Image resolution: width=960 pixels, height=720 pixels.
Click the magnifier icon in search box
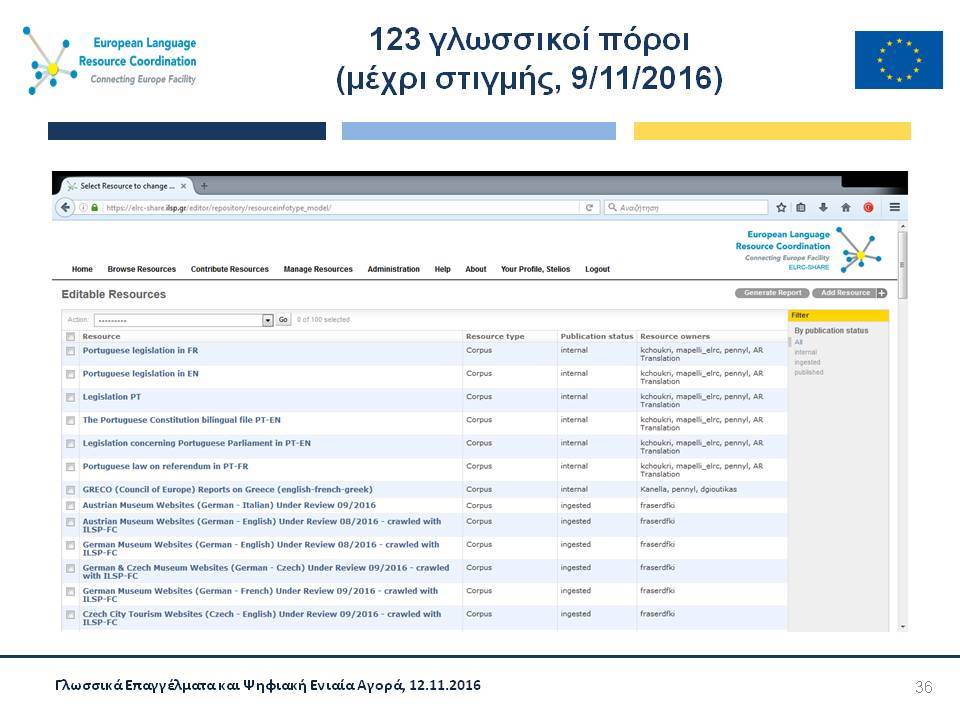[612, 208]
